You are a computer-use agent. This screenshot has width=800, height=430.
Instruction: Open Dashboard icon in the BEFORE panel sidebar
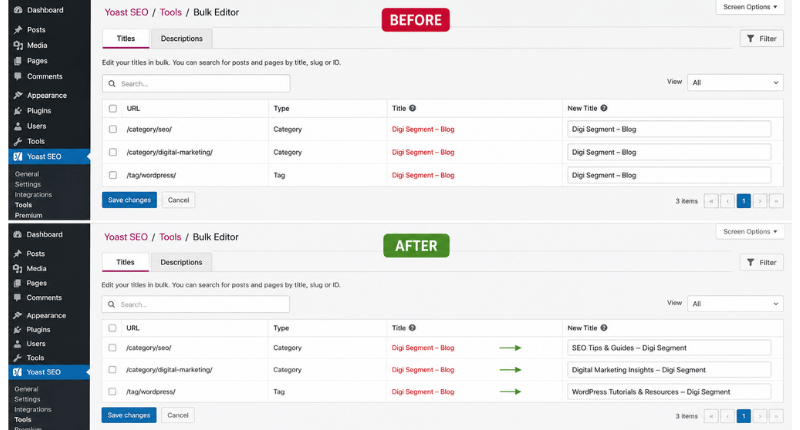coord(18,10)
